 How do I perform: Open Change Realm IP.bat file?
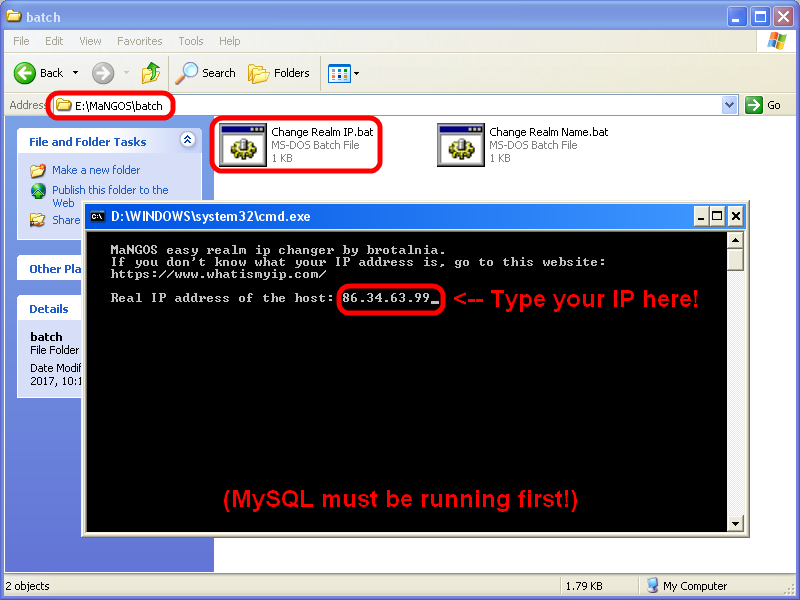tap(241, 145)
